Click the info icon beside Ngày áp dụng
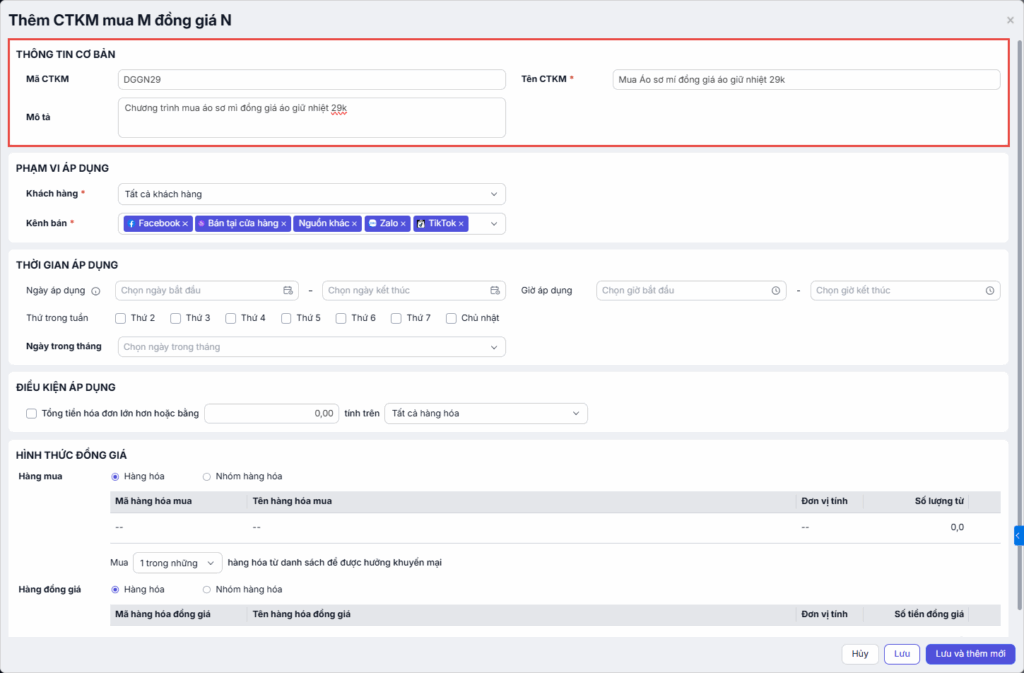 (x=96, y=291)
